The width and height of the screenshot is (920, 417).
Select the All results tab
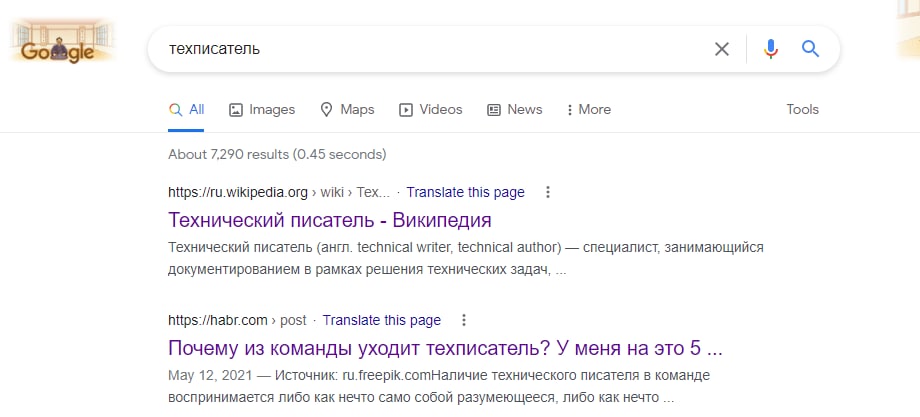187,110
